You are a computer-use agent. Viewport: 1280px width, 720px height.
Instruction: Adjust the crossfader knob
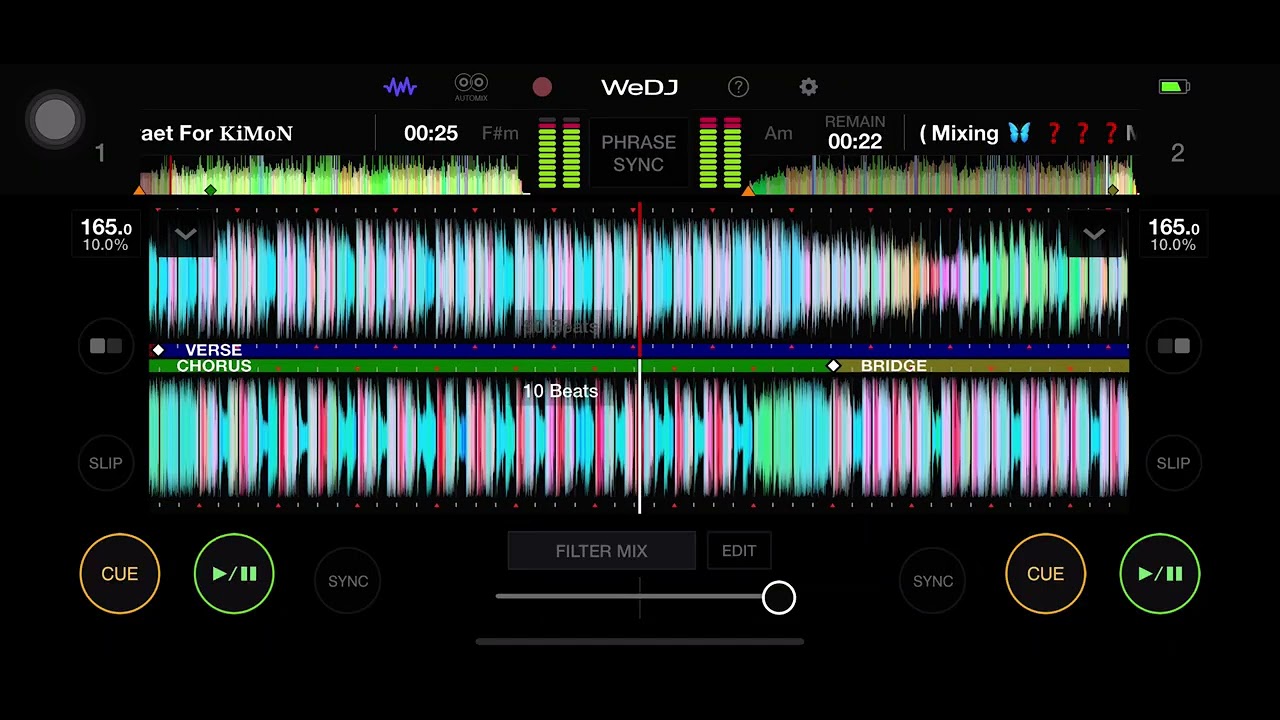coord(779,598)
